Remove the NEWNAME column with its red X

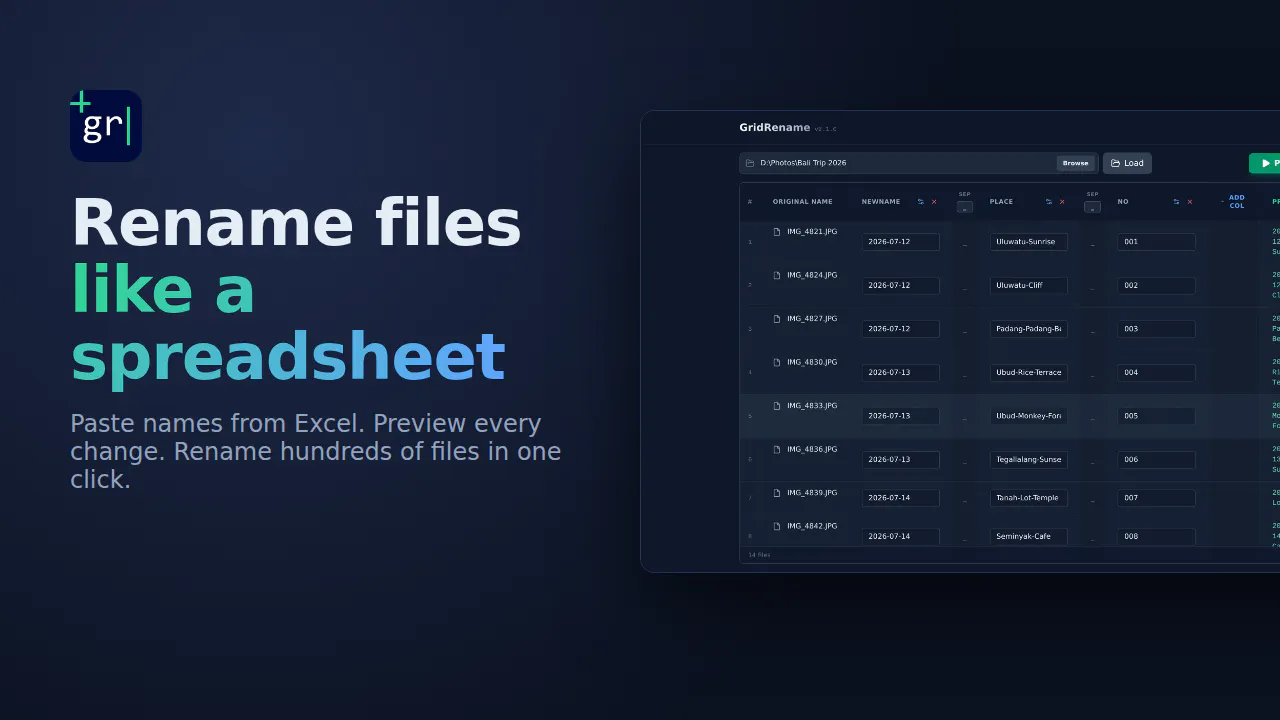click(x=934, y=202)
